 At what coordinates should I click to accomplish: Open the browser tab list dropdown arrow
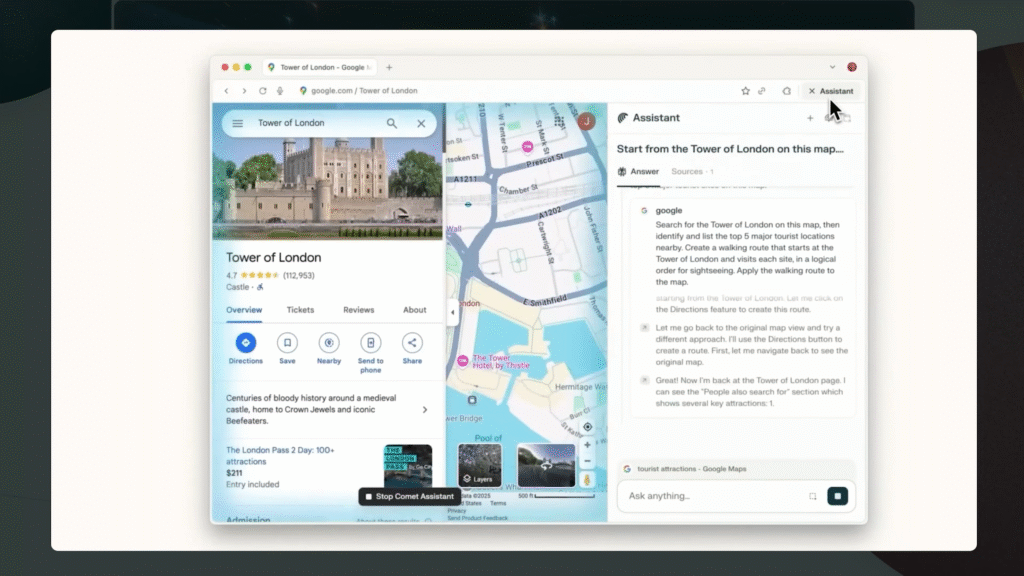coord(832,67)
